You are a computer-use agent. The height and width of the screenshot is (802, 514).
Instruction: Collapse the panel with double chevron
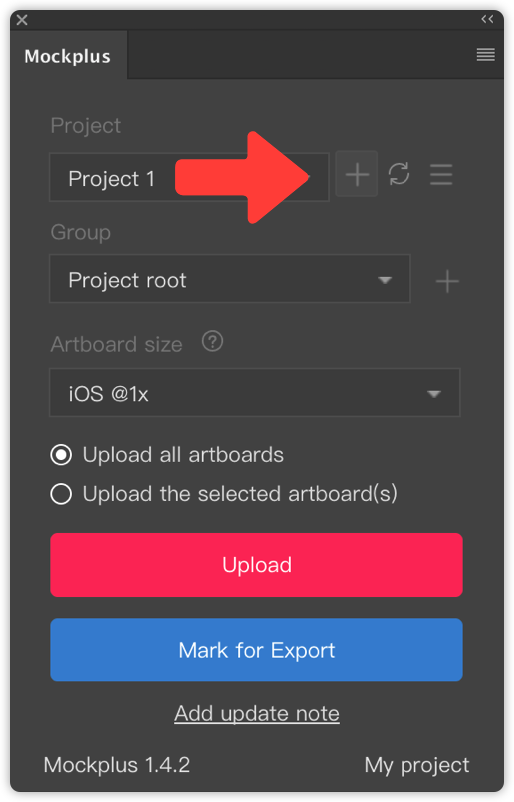pyautogui.click(x=487, y=19)
